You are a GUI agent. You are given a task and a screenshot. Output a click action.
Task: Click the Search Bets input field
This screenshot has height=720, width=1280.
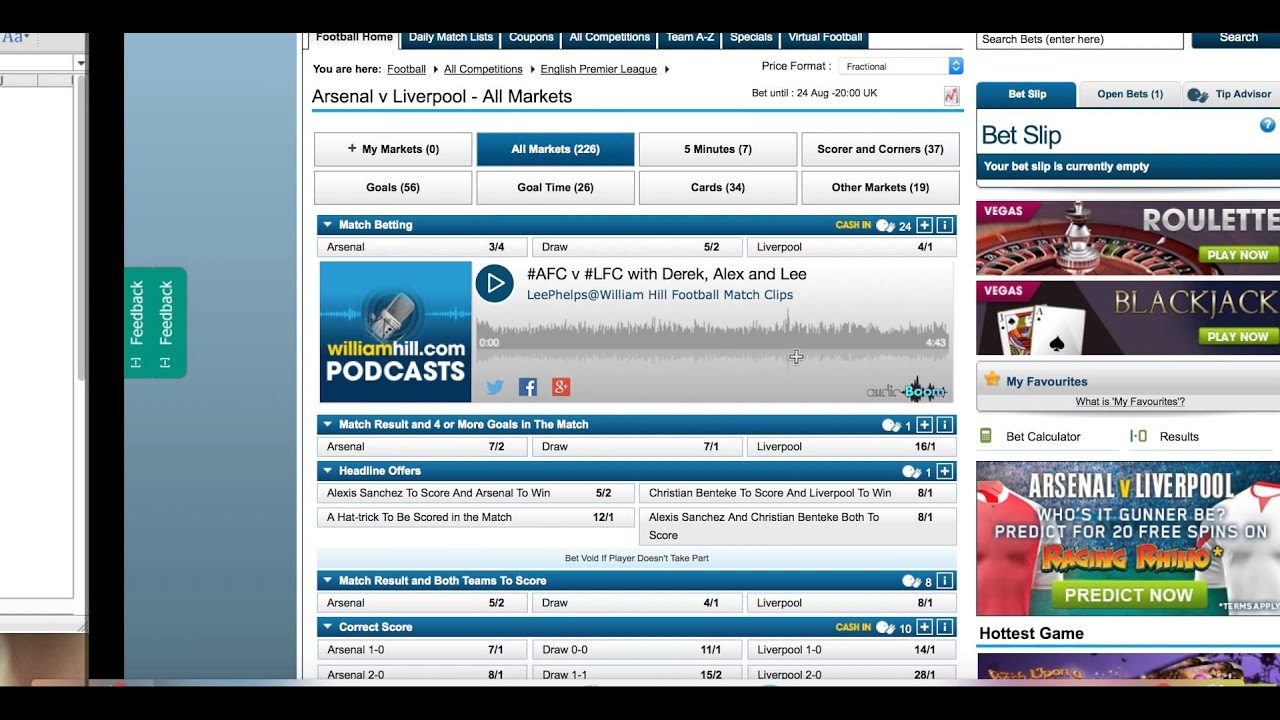[x=1080, y=39]
